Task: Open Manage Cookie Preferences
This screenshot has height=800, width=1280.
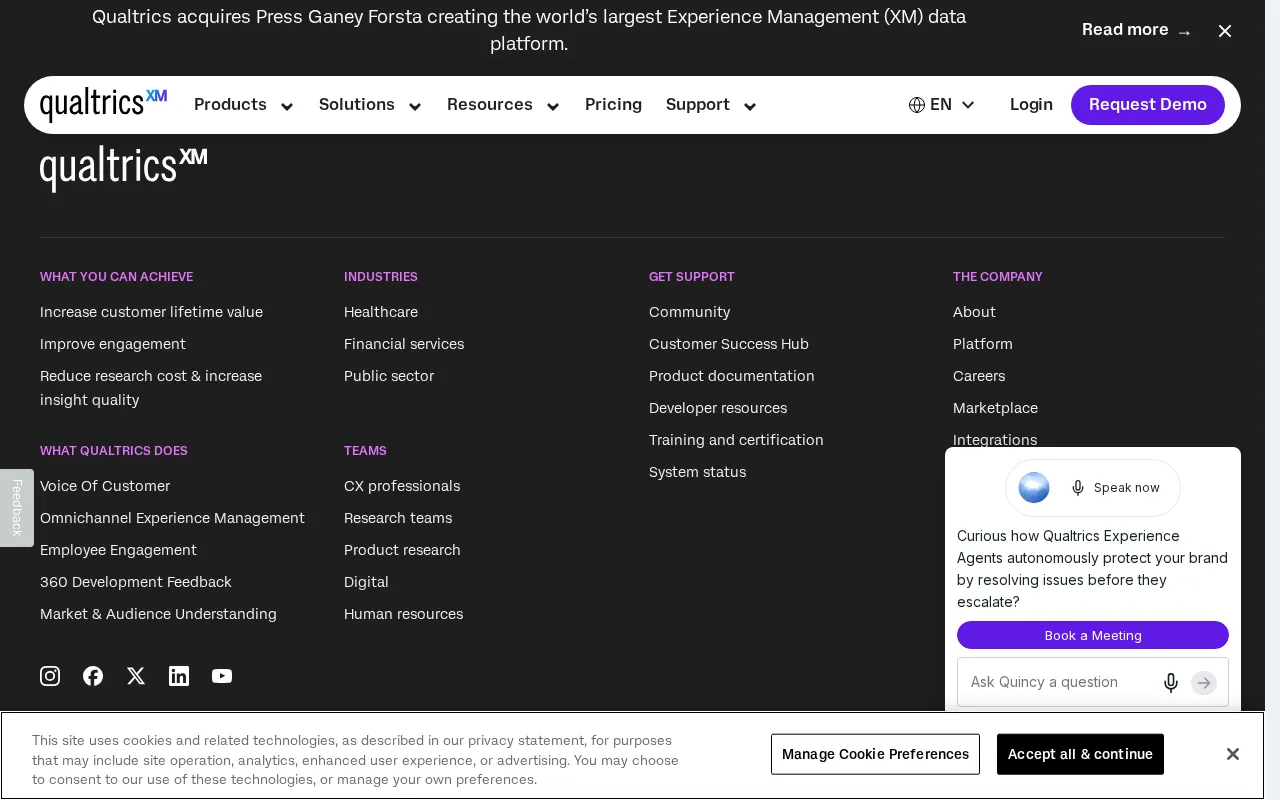Action: (x=875, y=754)
